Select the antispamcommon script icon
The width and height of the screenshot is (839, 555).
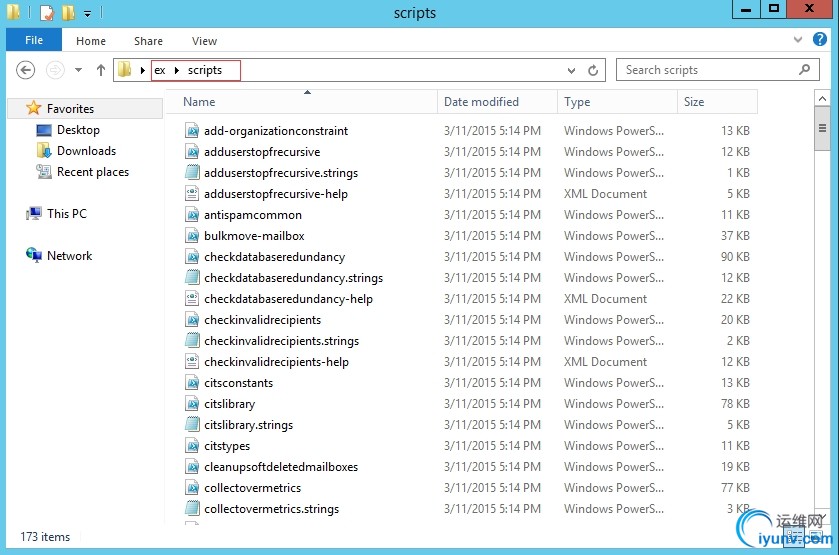tap(192, 215)
